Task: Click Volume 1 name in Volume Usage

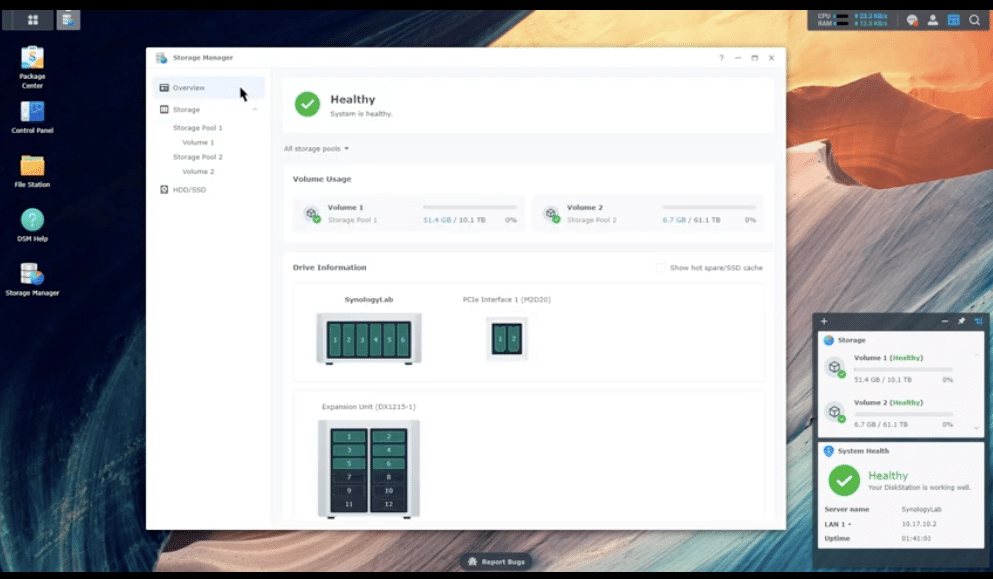Action: click(345, 208)
